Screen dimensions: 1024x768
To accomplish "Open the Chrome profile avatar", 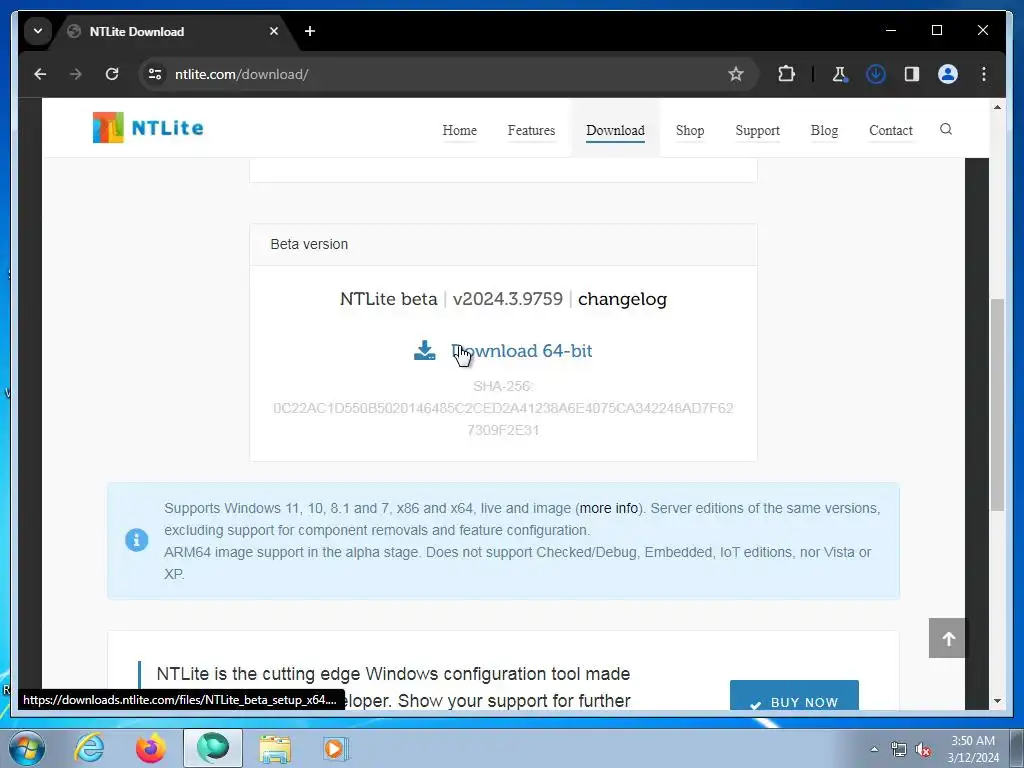I will pos(948,74).
